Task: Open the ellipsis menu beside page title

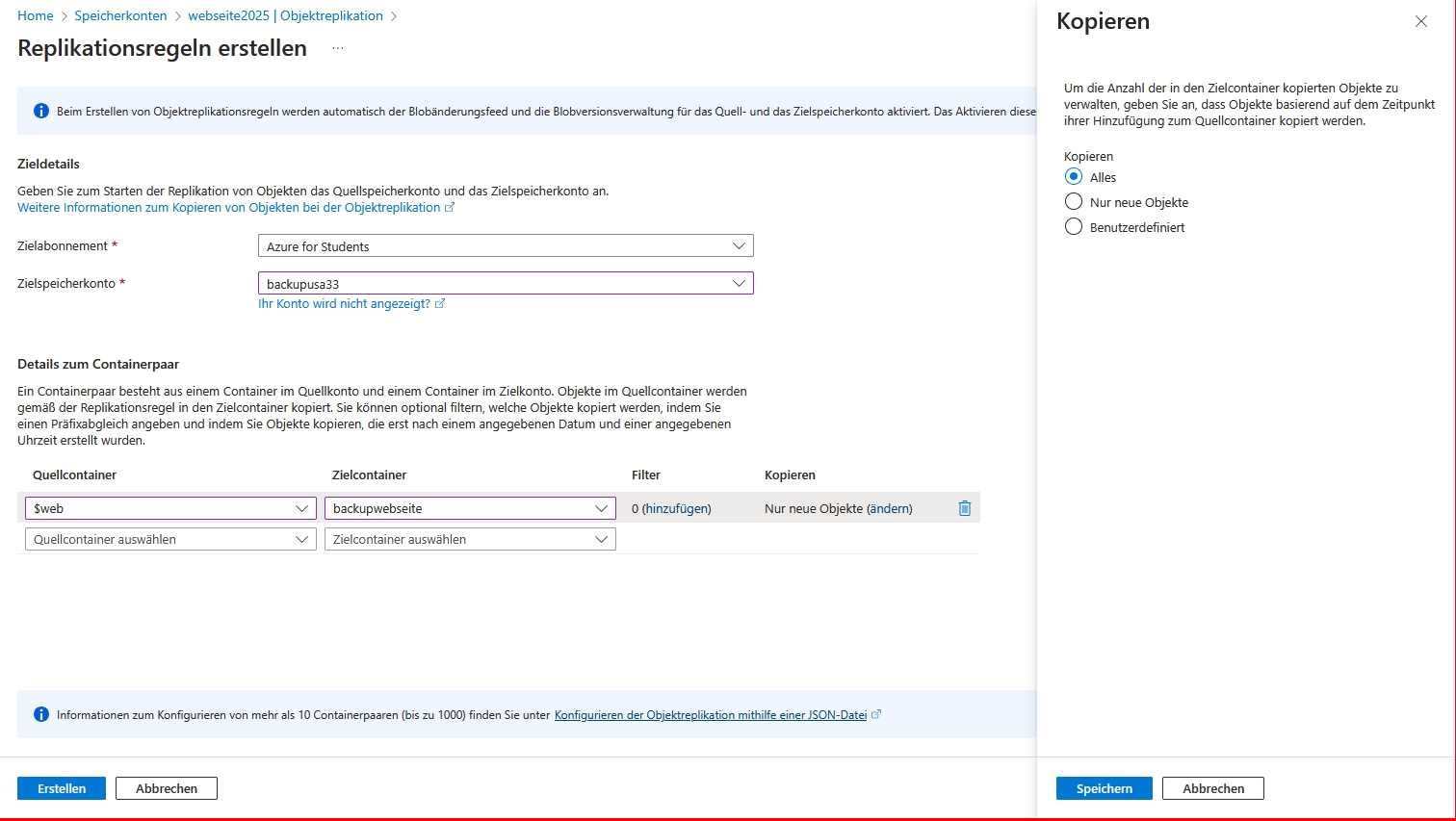Action: pyautogui.click(x=338, y=48)
